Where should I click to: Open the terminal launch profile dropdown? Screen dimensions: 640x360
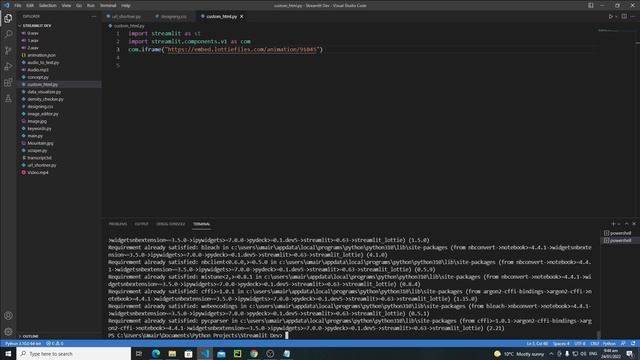(x=619, y=224)
